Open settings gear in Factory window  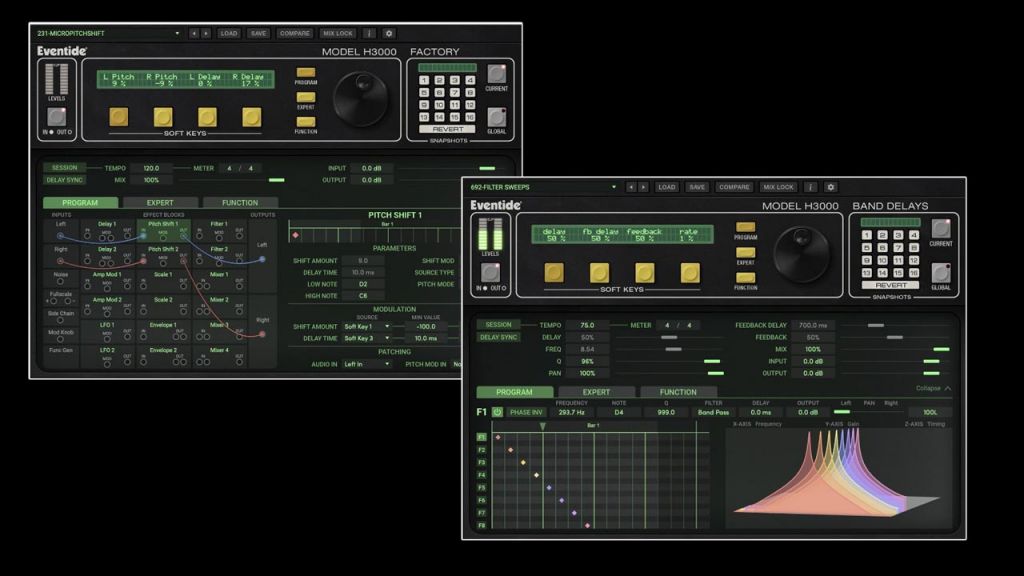coord(389,33)
